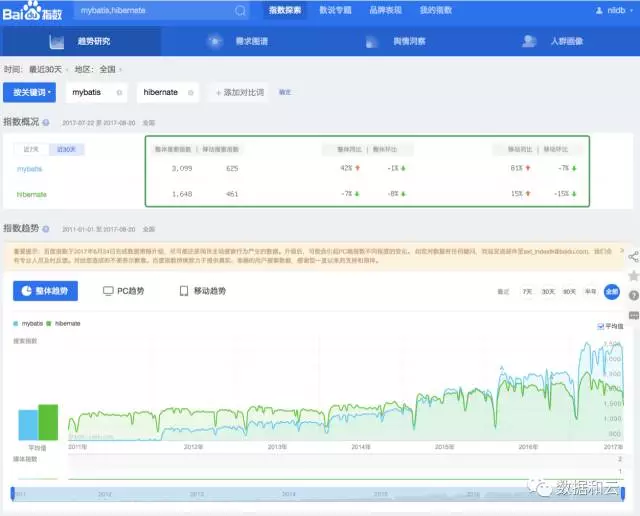Screen dimensions: 640x516
Task: Select the 半年 time range
Action: [x=590, y=291]
